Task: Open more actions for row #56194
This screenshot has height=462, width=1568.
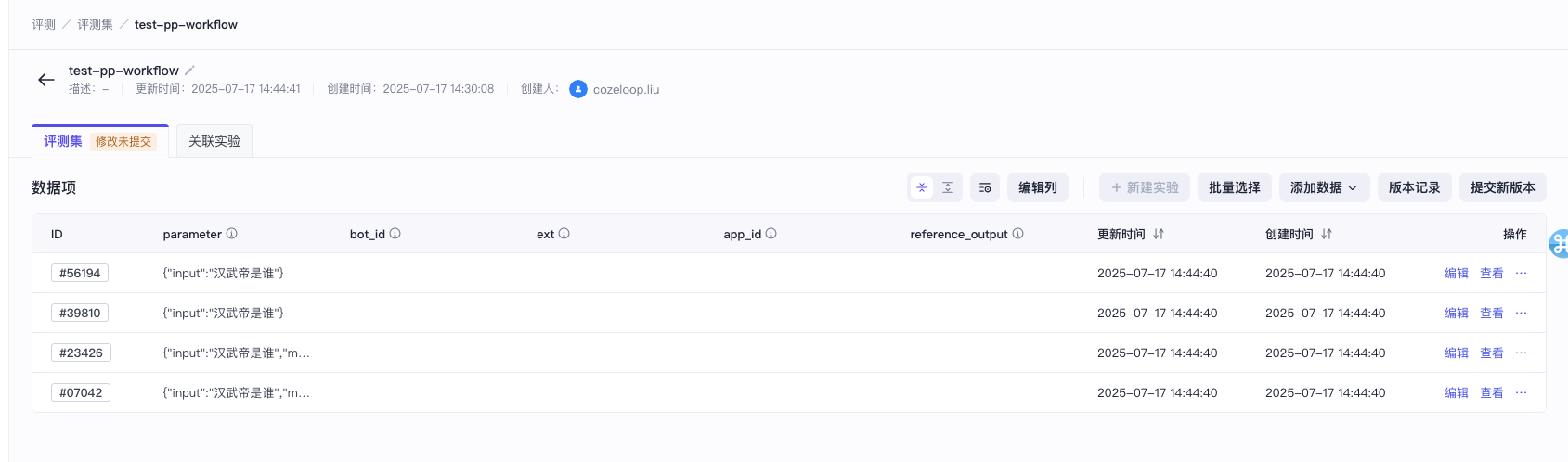Action: coord(1521,273)
